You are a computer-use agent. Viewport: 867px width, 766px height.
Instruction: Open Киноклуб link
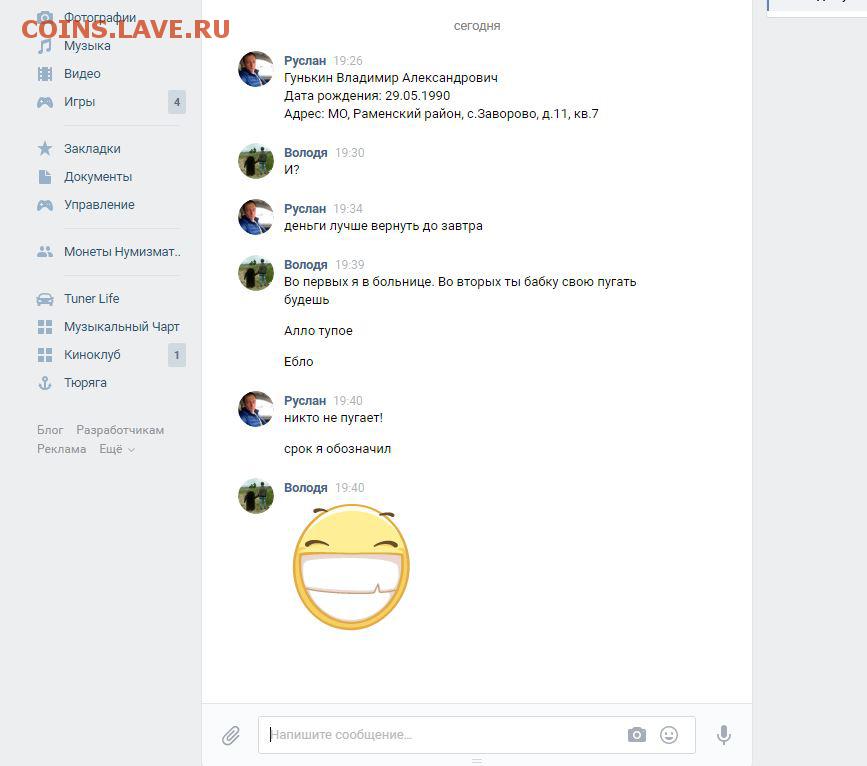92,355
